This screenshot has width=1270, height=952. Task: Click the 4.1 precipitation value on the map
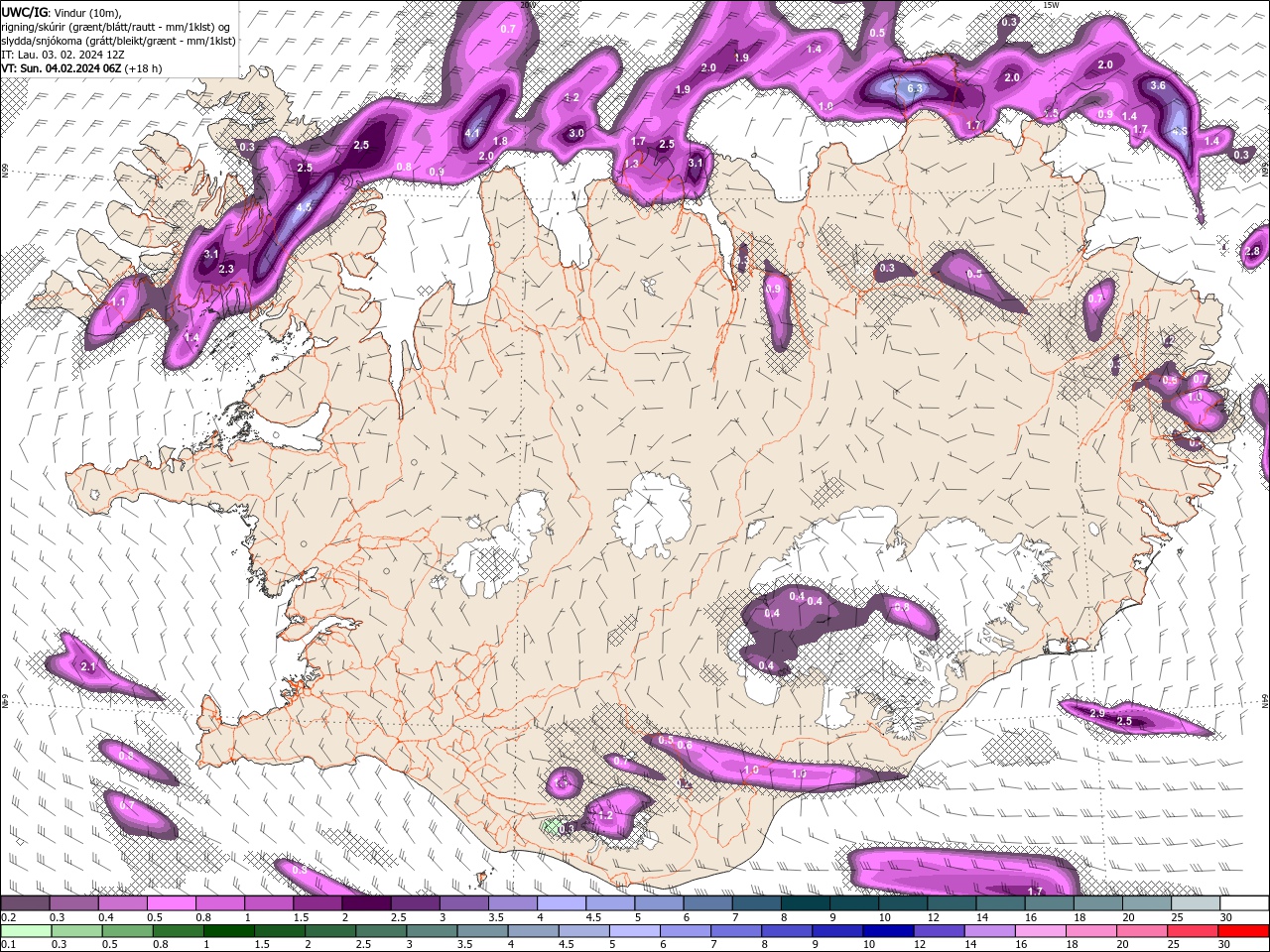point(472,134)
